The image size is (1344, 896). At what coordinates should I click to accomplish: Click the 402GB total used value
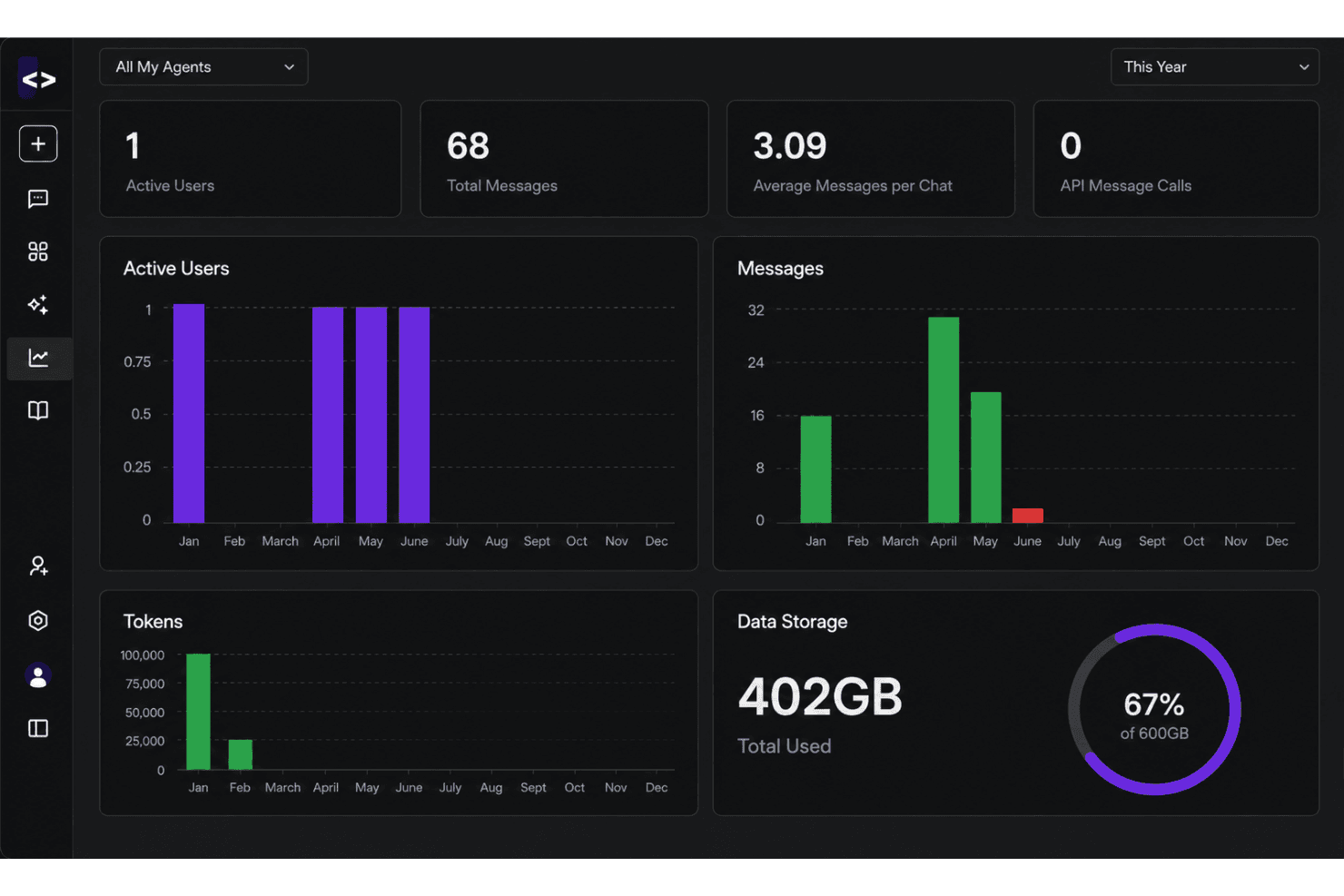tap(820, 697)
